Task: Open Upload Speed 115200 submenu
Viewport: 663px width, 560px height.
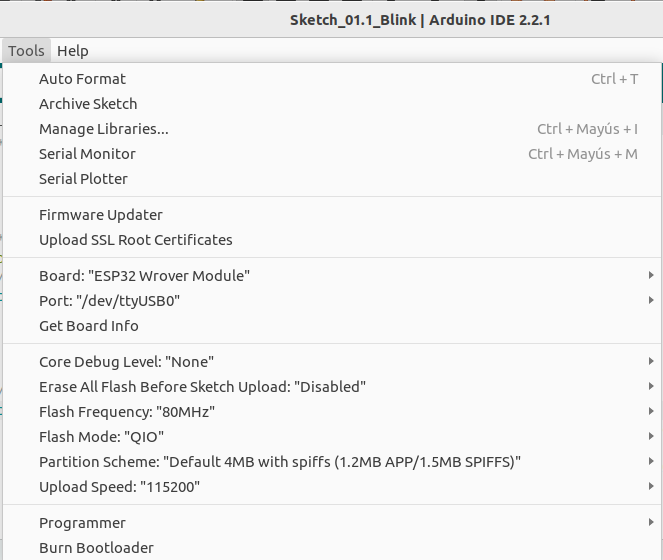Action: [x=119, y=487]
